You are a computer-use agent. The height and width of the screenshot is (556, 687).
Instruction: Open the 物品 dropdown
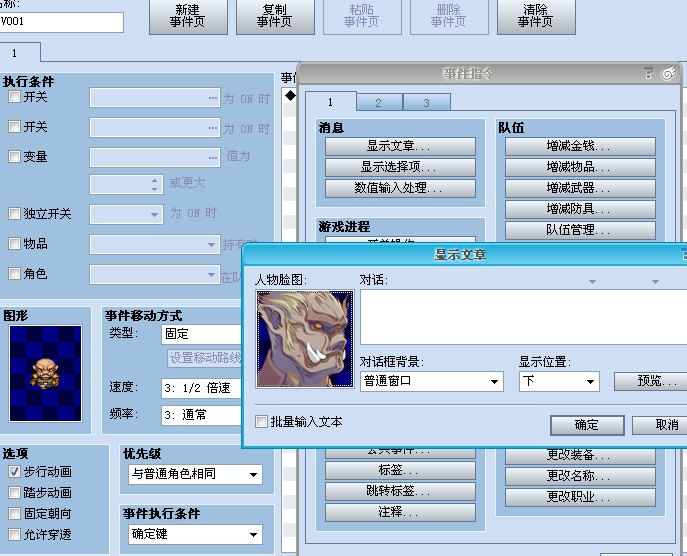tap(155, 244)
